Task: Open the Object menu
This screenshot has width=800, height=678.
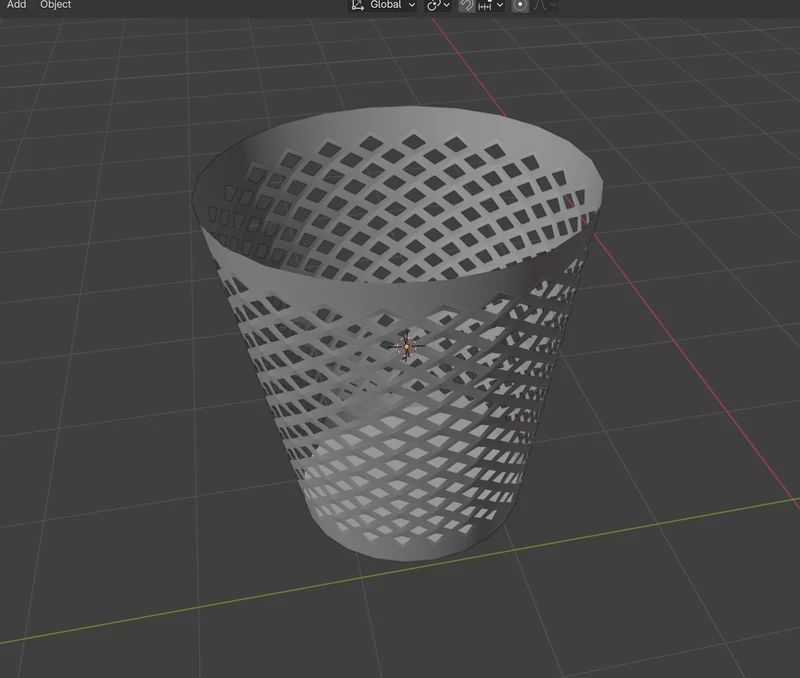Action: (56, 5)
